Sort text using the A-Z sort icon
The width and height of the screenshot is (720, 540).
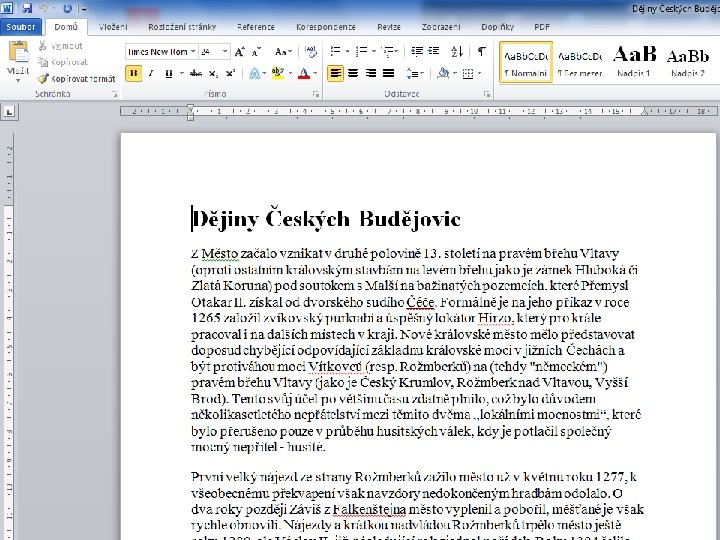(x=459, y=51)
